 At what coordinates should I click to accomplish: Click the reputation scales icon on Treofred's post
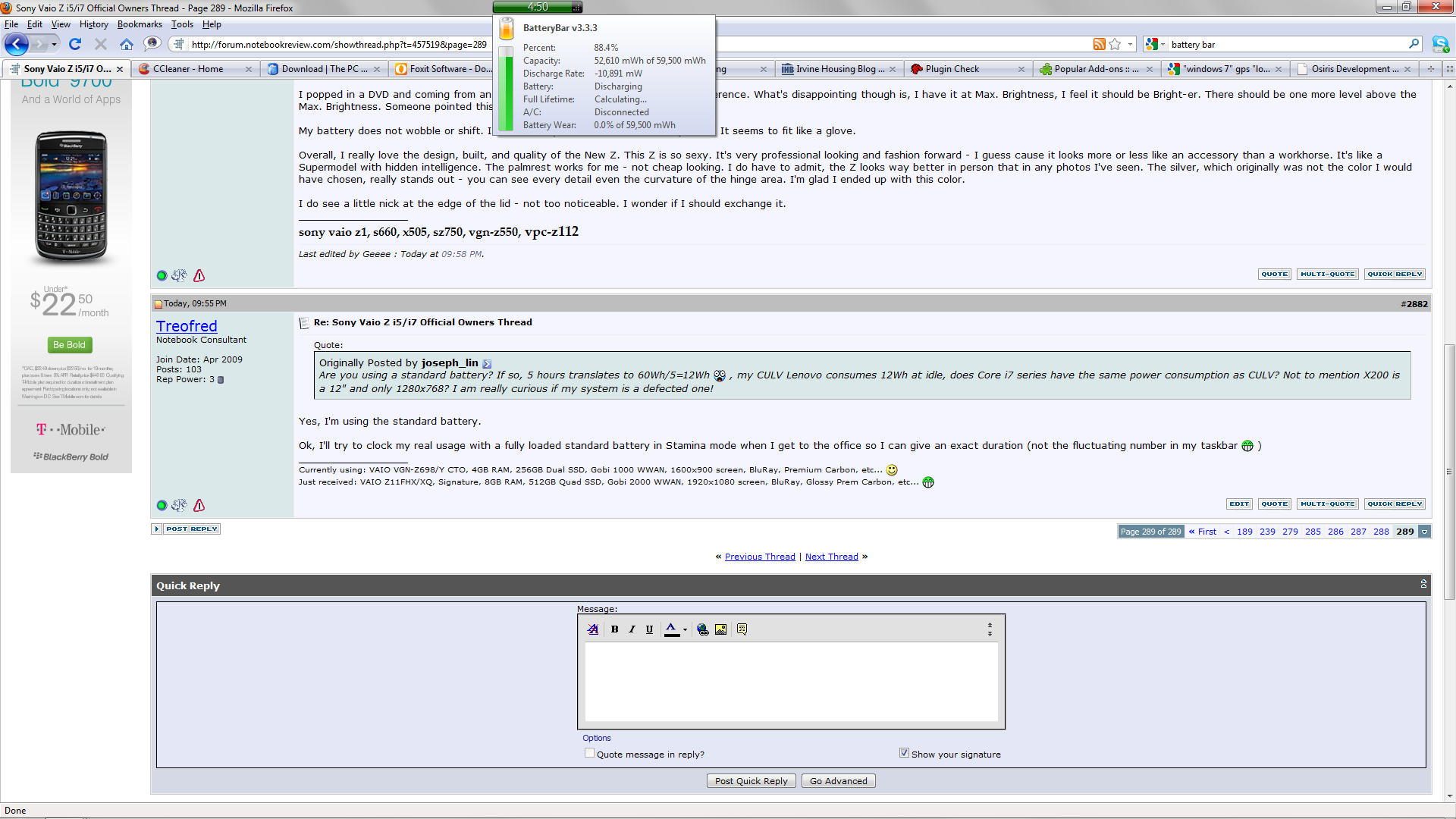coord(179,505)
